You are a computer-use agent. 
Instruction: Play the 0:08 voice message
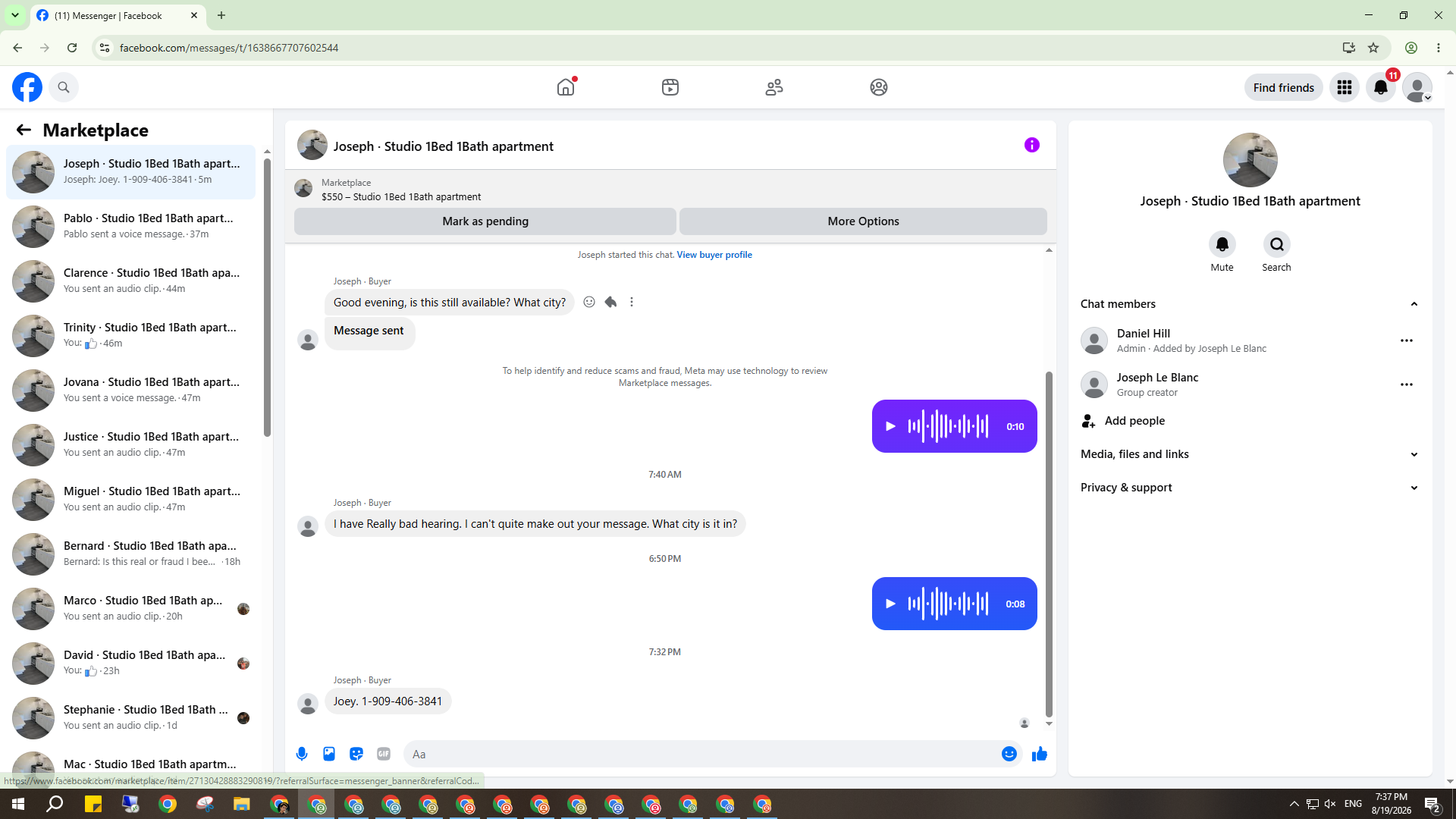pos(891,604)
